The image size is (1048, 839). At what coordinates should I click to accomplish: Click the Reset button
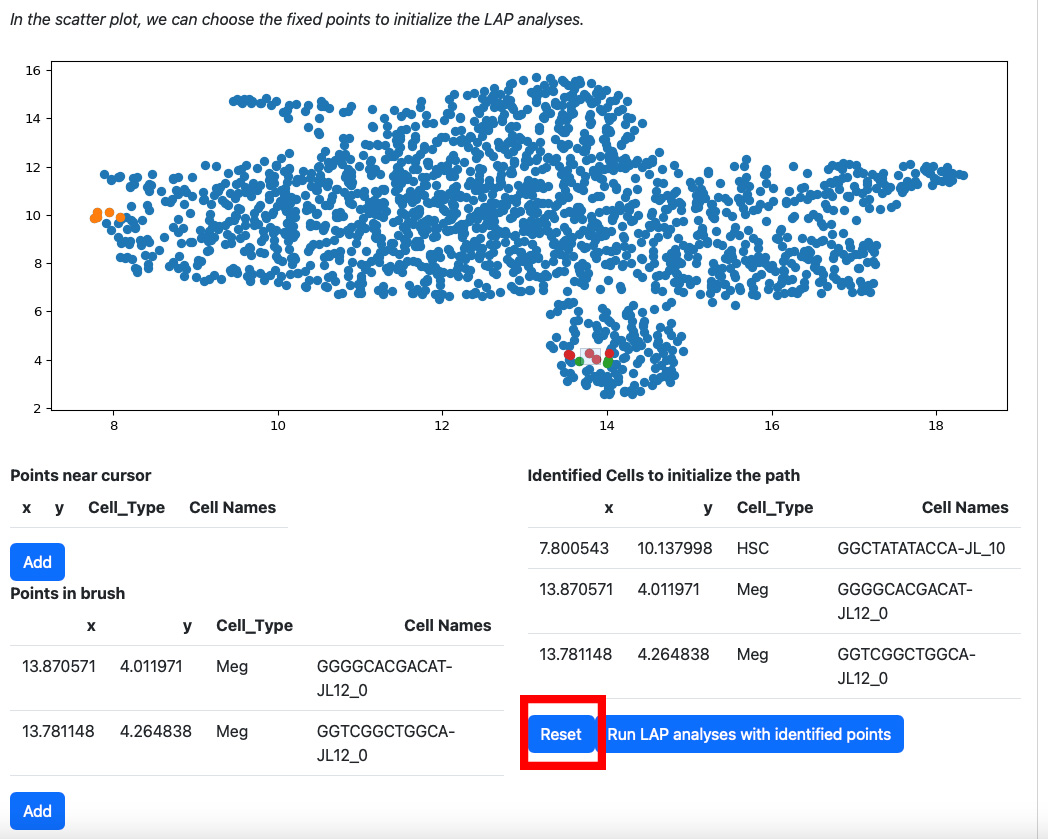coord(561,734)
